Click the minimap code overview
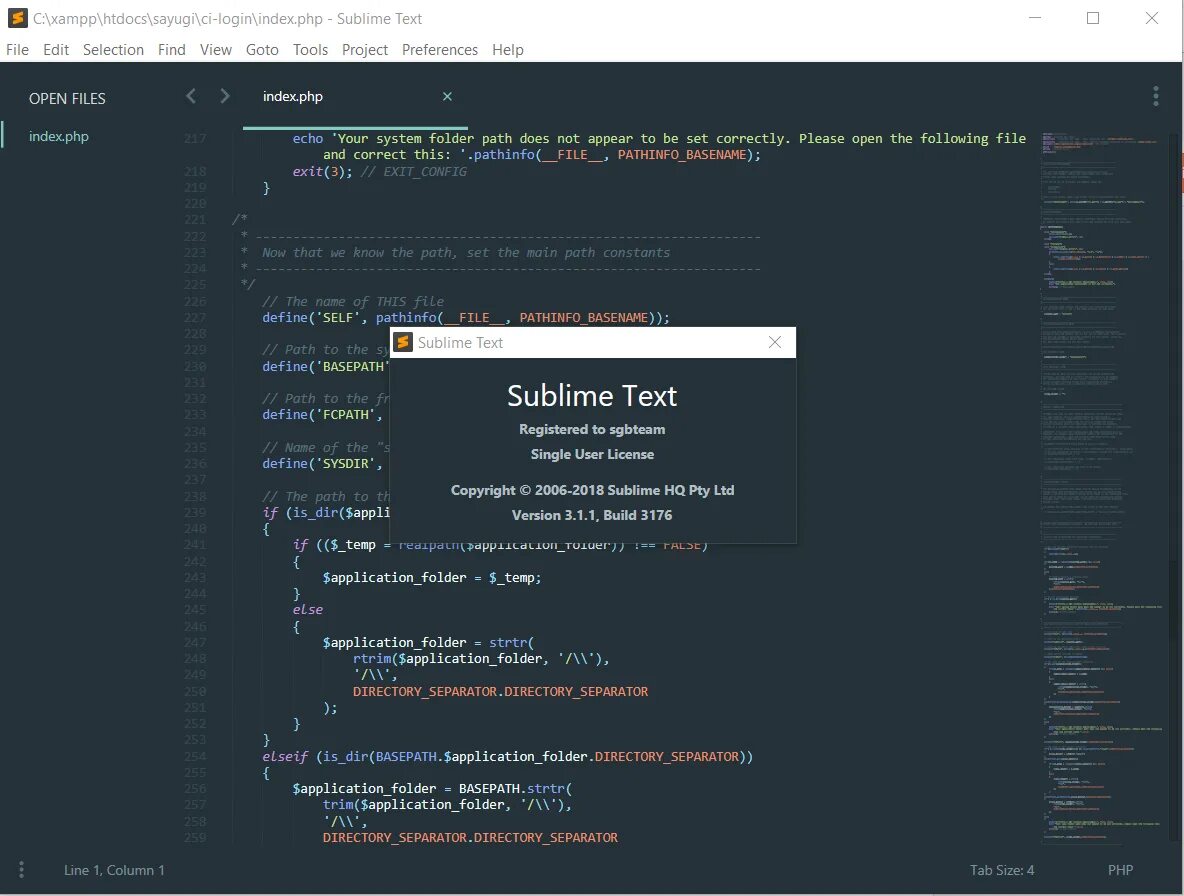The image size is (1184, 896). point(1102,487)
